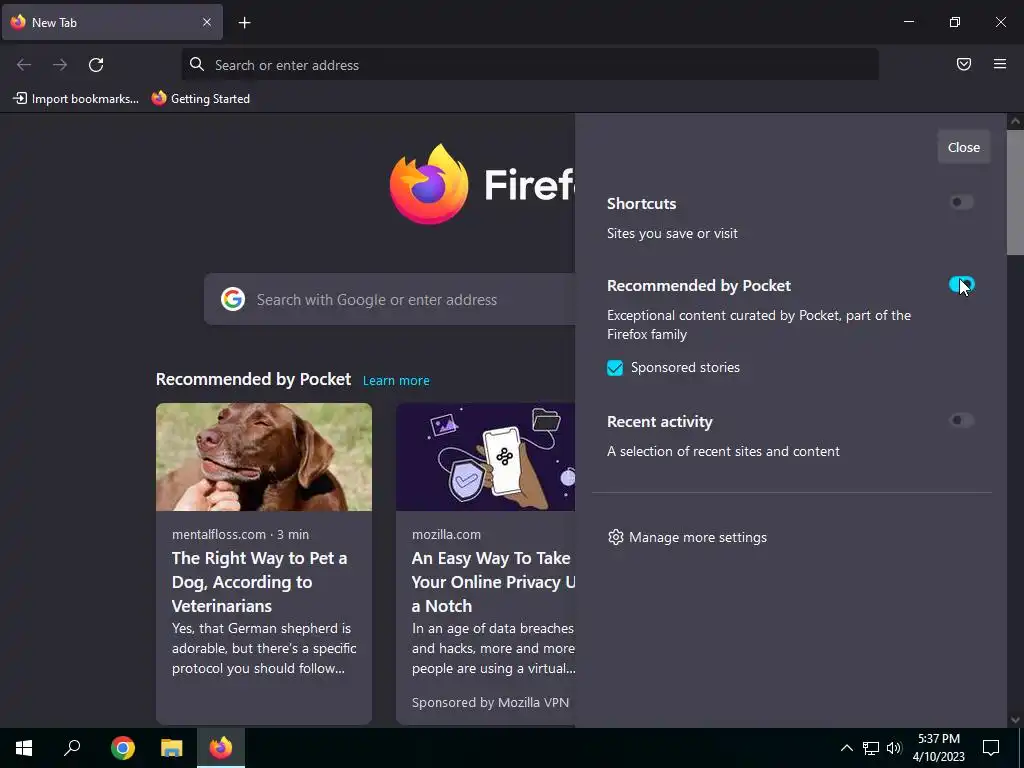Click scrollbar down arrow
This screenshot has height=768, width=1024.
point(1015,720)
